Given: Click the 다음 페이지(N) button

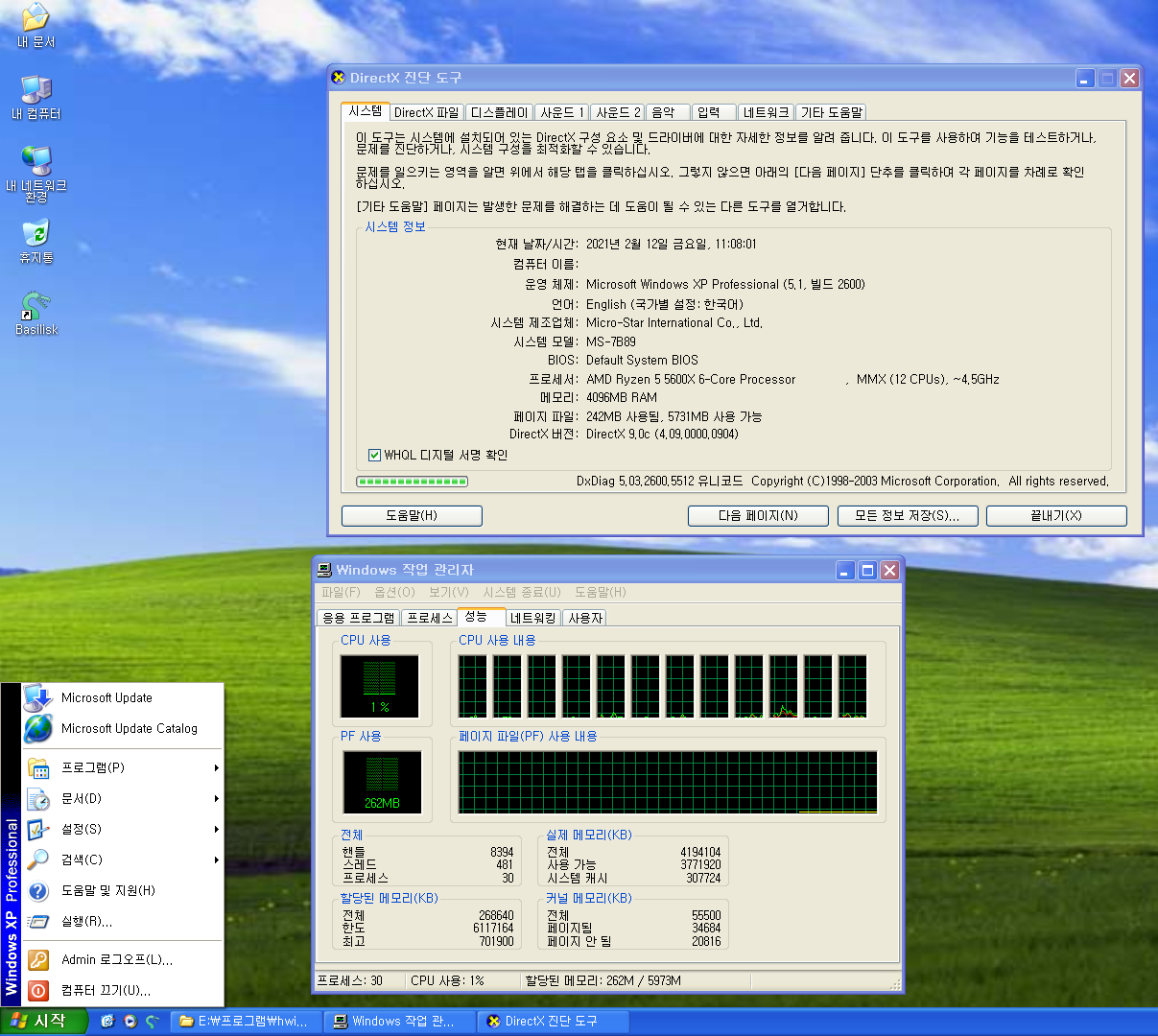Looking at the screenshot, I should click(758, 516).
